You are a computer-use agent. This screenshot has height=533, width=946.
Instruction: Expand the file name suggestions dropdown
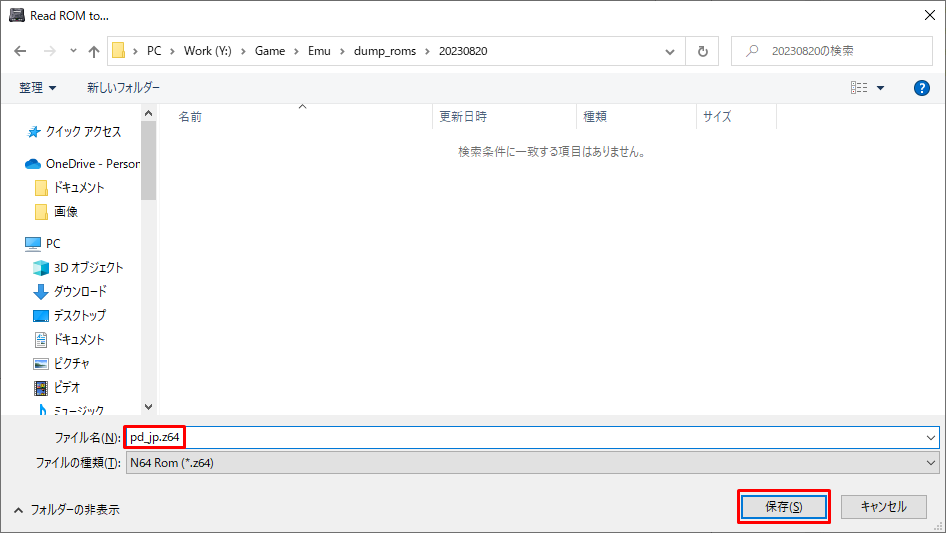tap(931, 437)
